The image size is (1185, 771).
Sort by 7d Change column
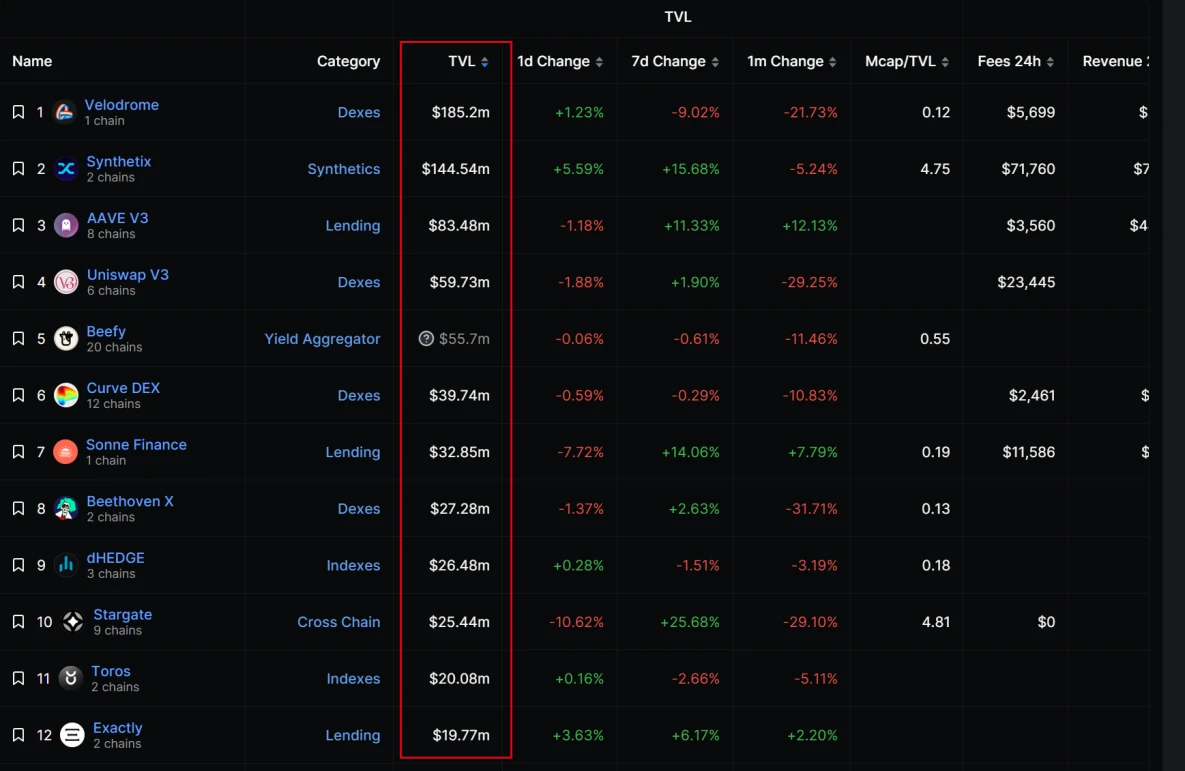tap(675, 61)
